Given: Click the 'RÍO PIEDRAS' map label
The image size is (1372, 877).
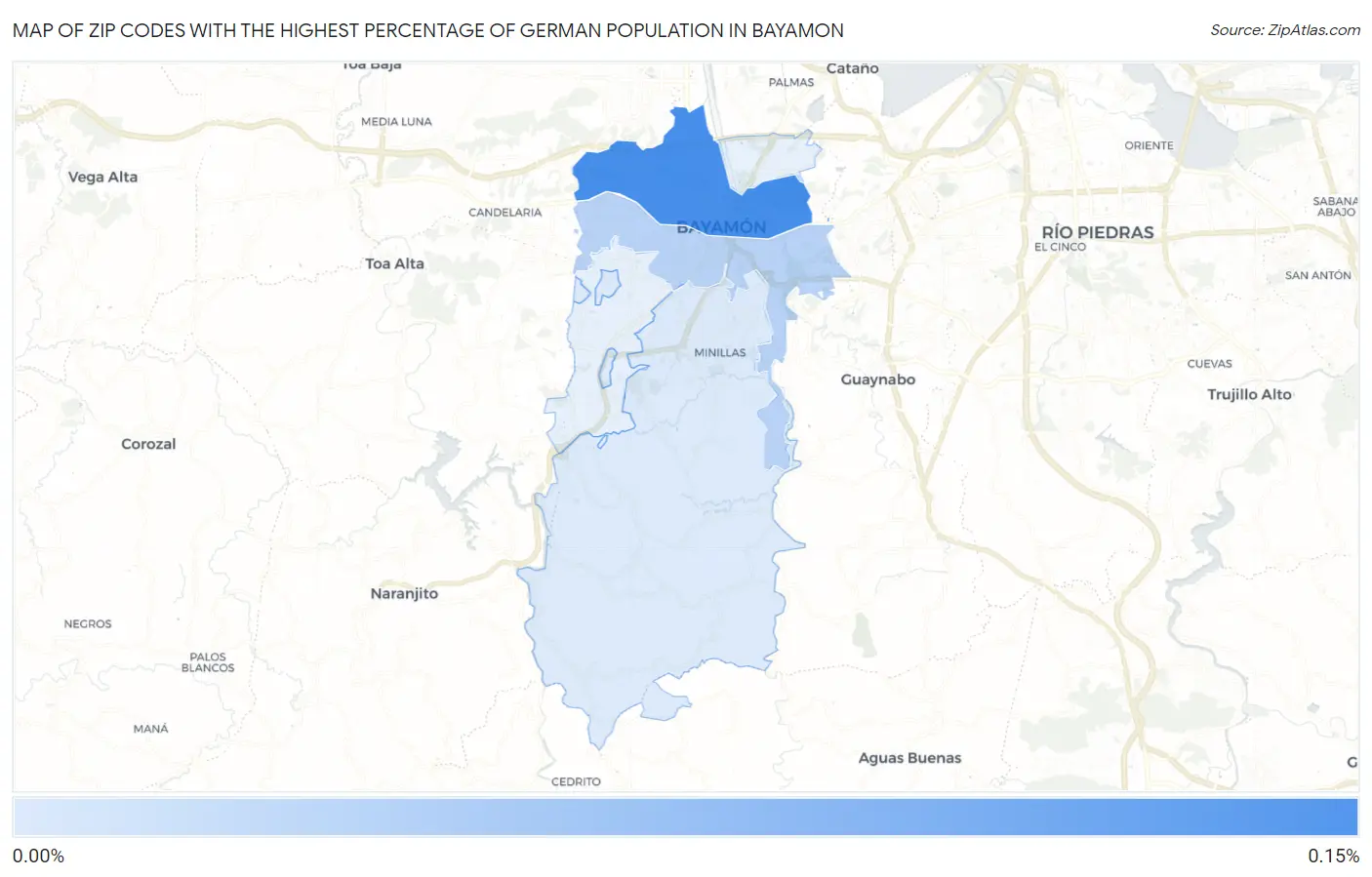Looking at the screenshot, I should point(1098,232).
